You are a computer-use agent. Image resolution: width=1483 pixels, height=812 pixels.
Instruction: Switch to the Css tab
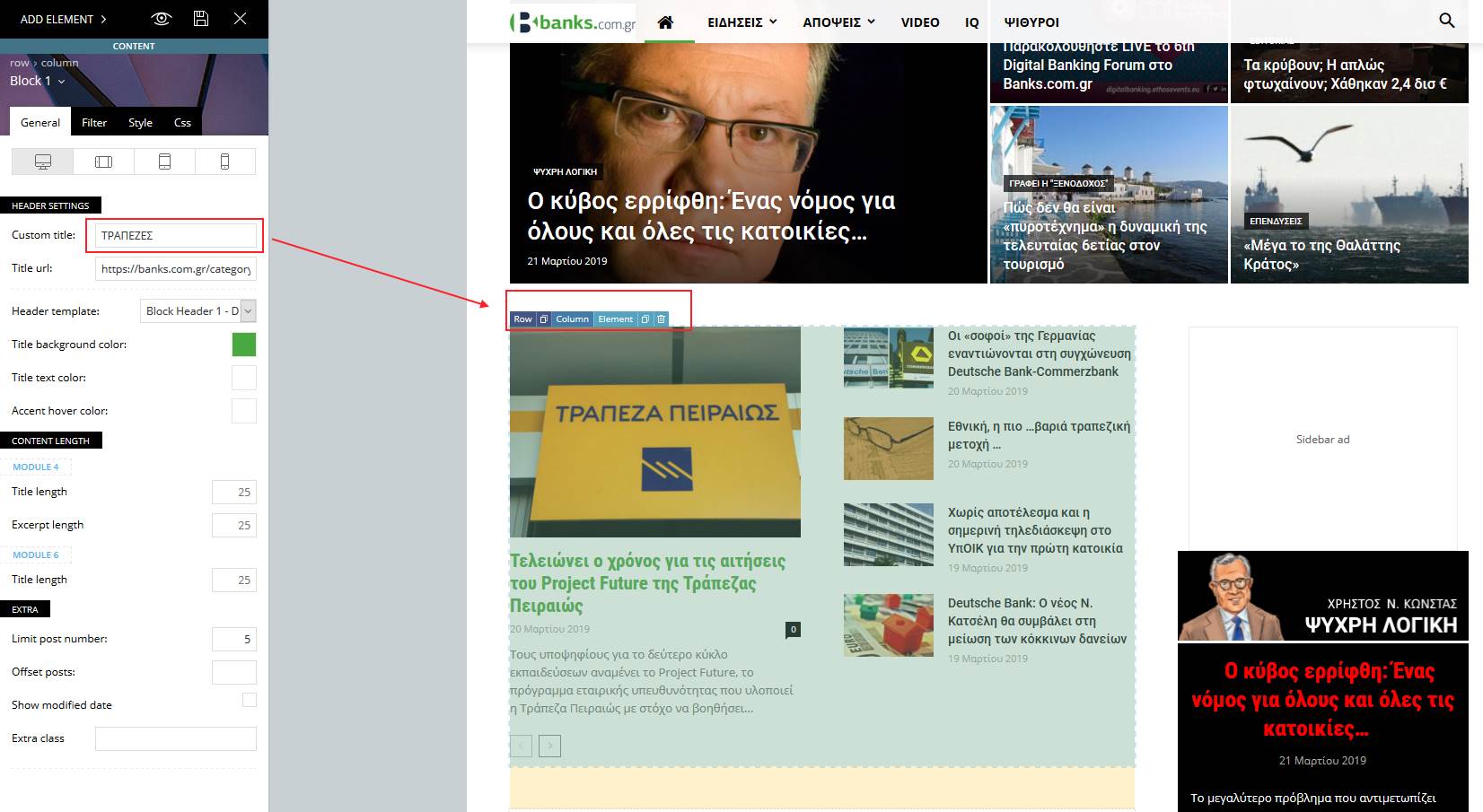[182, 122]
